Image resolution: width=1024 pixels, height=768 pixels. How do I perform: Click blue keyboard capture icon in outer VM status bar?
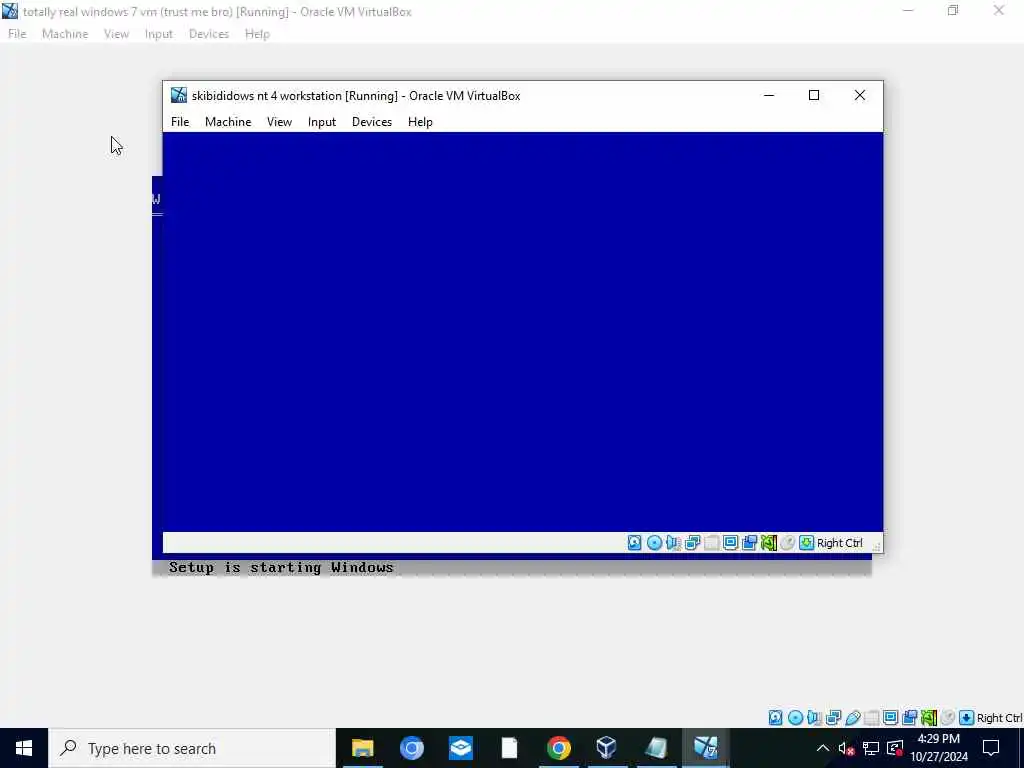tap(967, 718)
